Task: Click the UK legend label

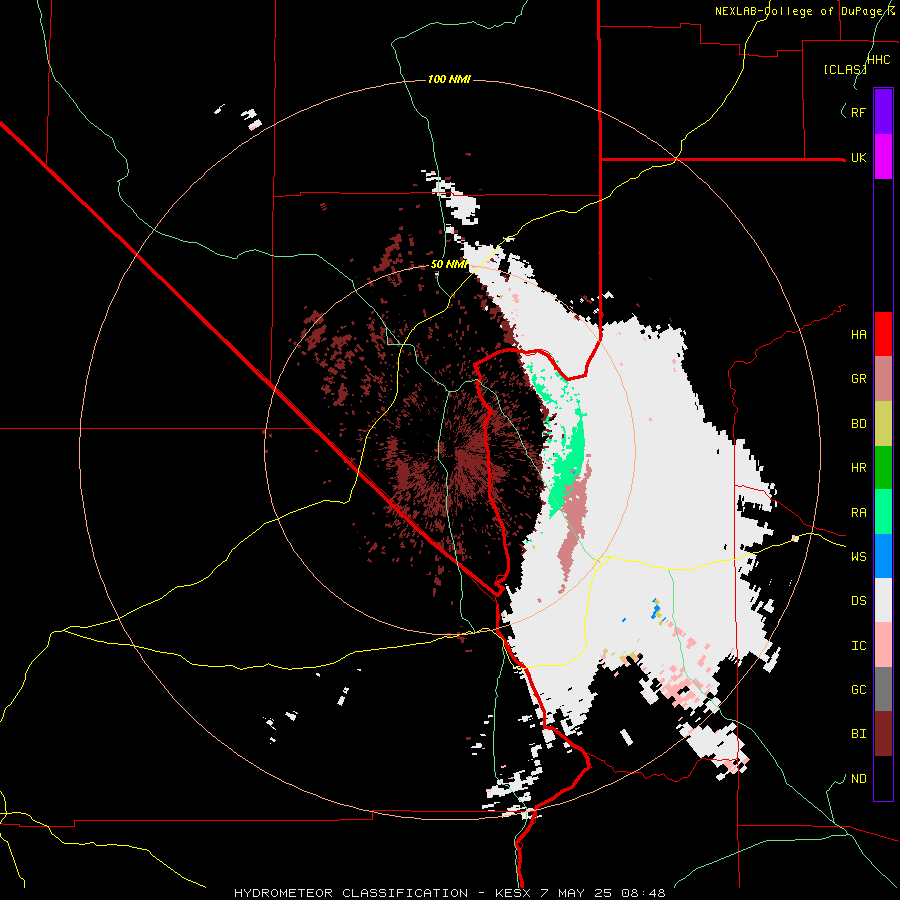Action: [x=858, y=157]
